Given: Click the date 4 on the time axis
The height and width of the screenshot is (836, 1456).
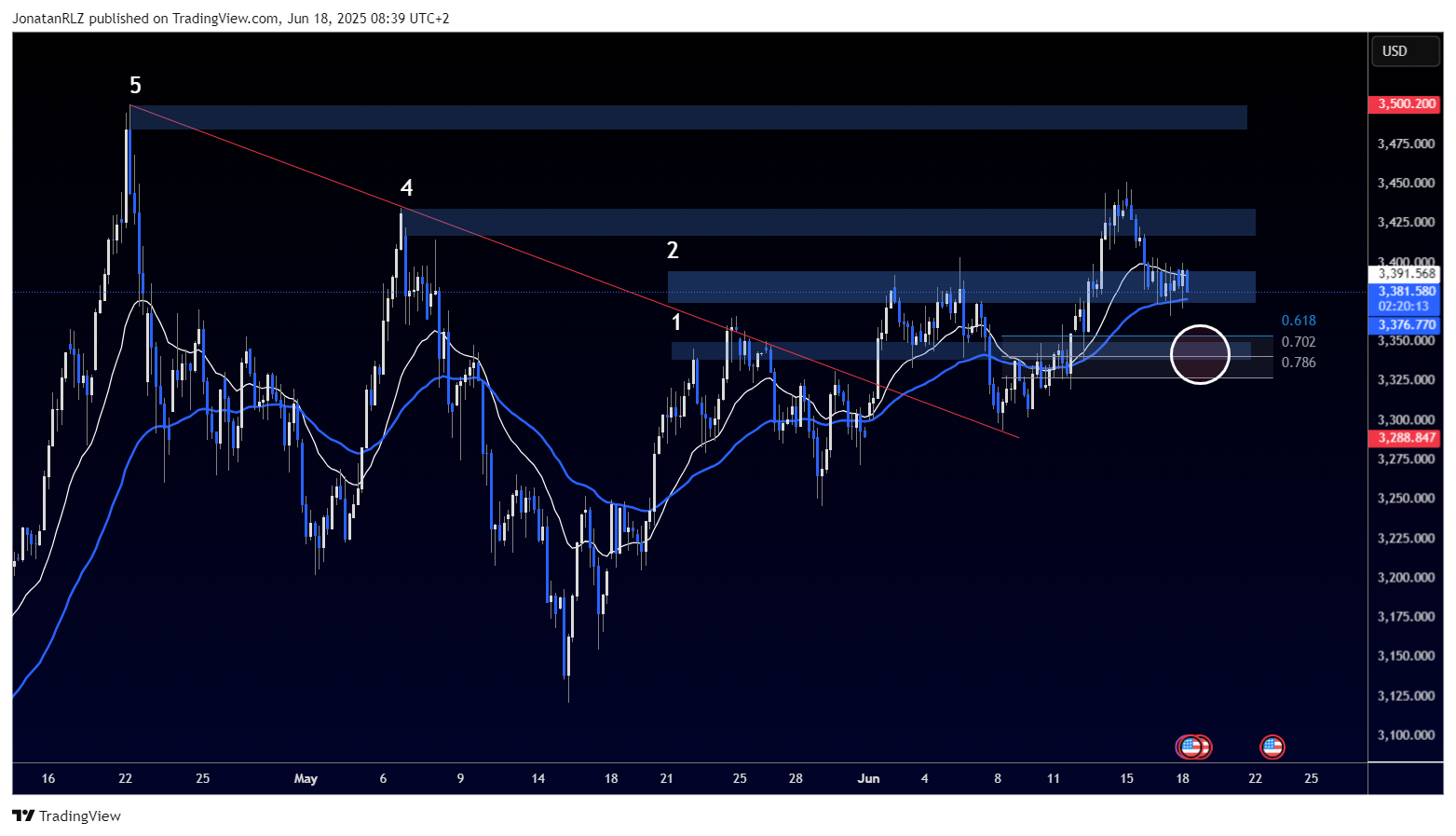Looking at the screenshot, I should coord(924,778).
